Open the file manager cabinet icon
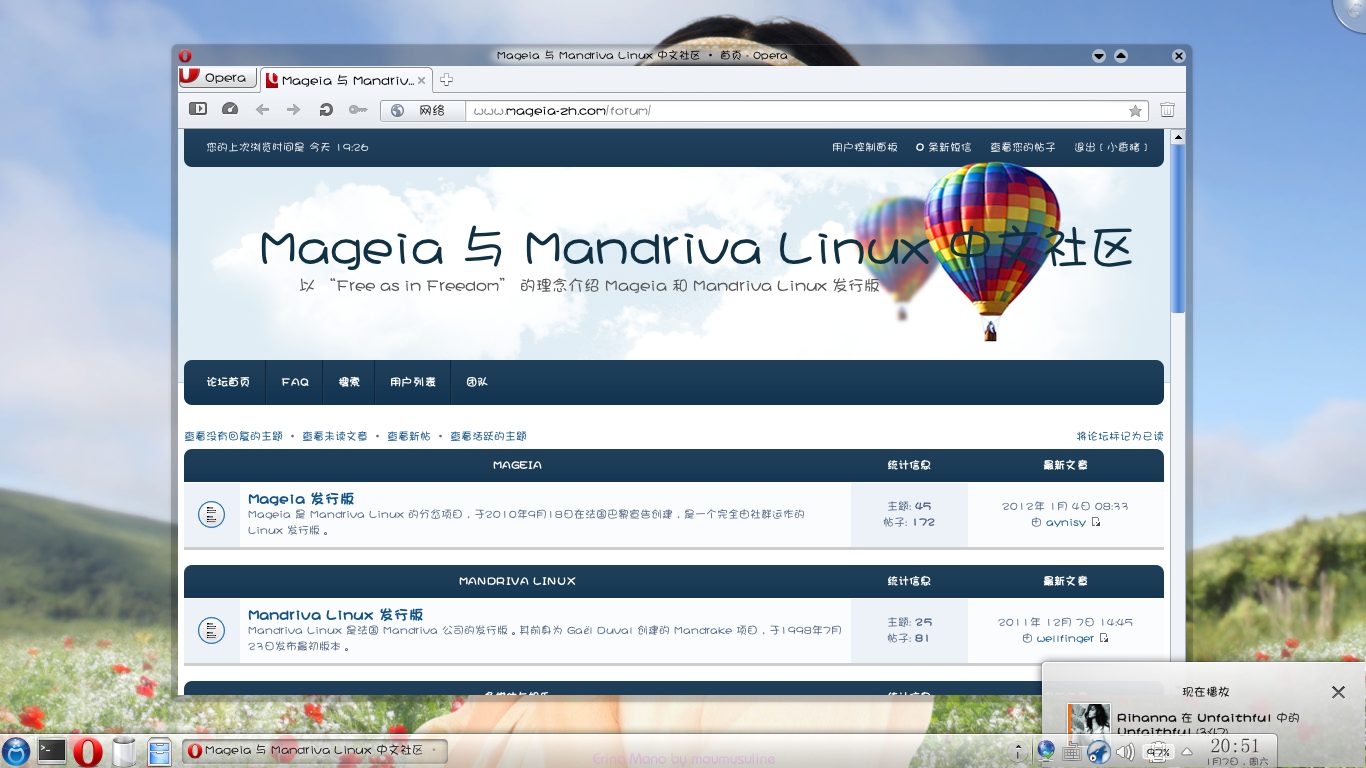The height and width of the screenshot is (768, 1366). tap(159, 751)
